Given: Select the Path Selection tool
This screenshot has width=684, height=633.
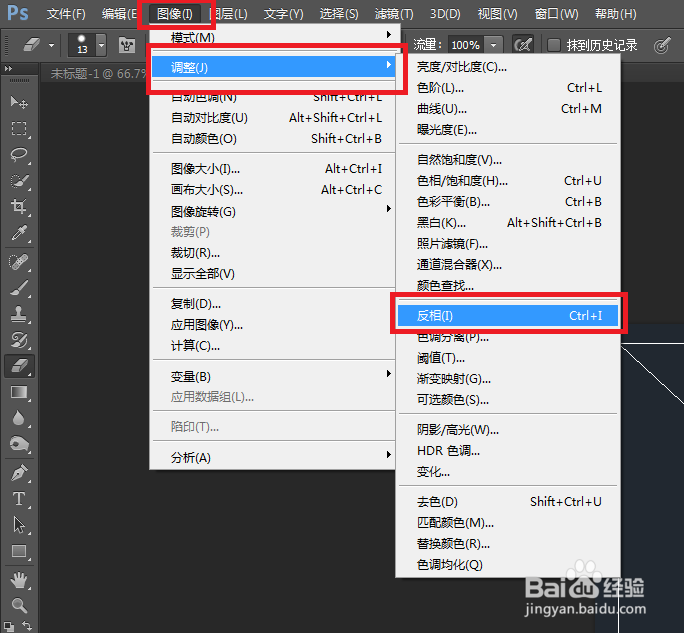Looking at the screenshot, I should (x=19, y=525).
